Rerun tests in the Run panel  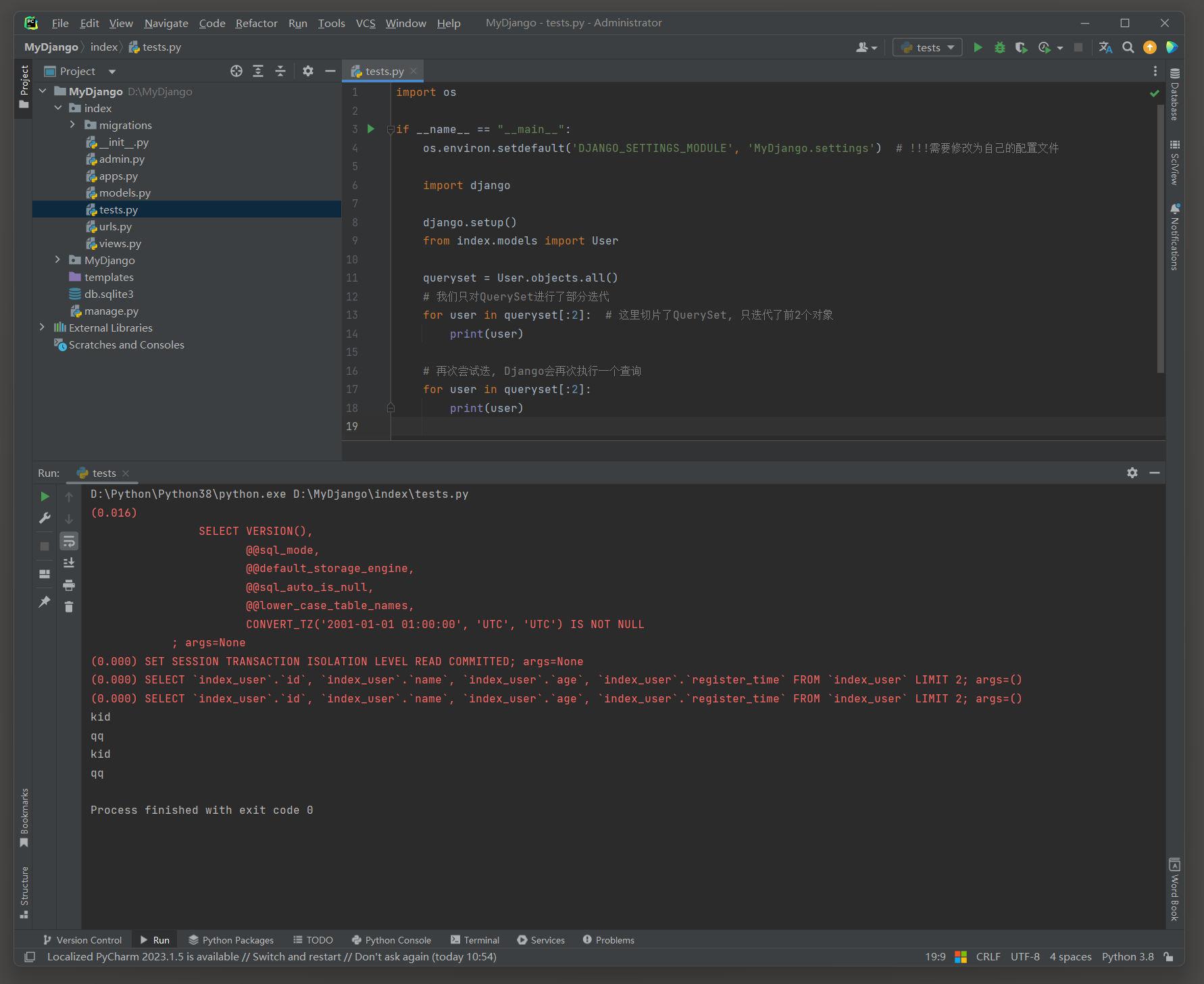(45, 496)
